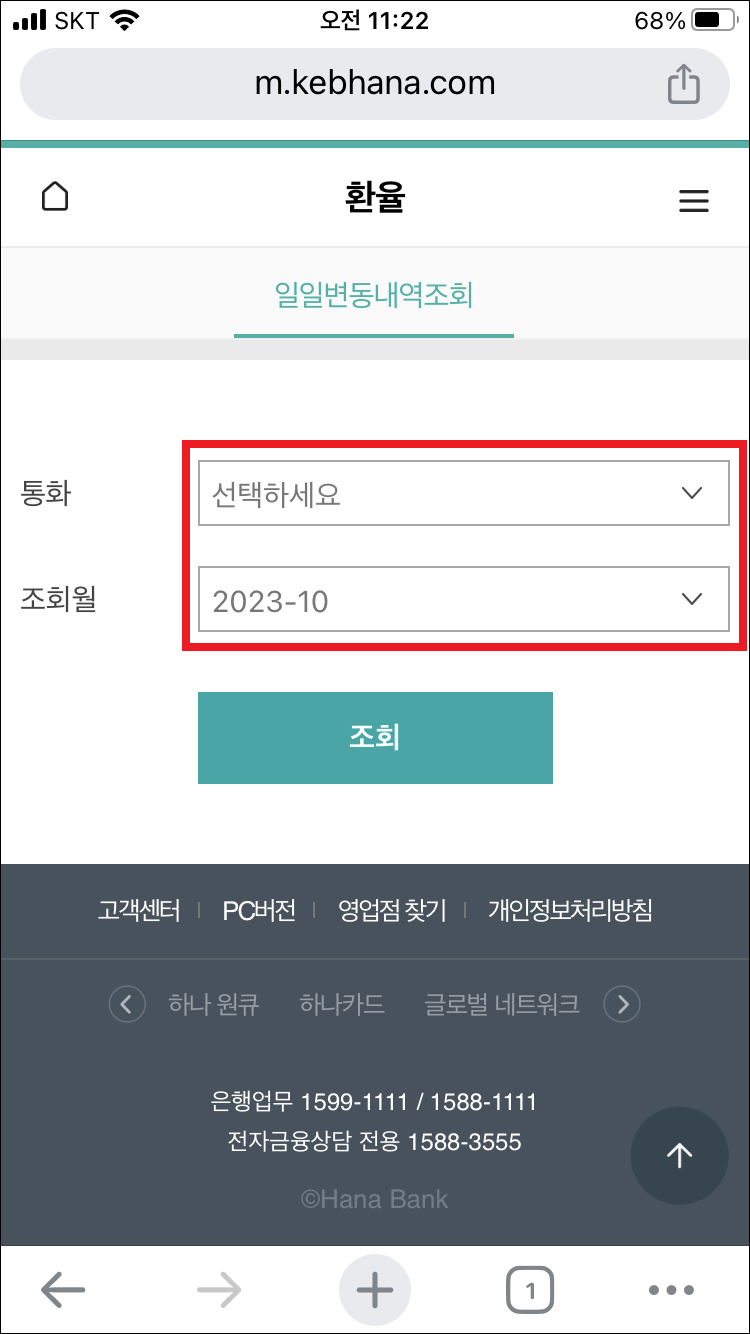
Task: Advance the footer carousel with the right arrow
Action: (622, 1004)
